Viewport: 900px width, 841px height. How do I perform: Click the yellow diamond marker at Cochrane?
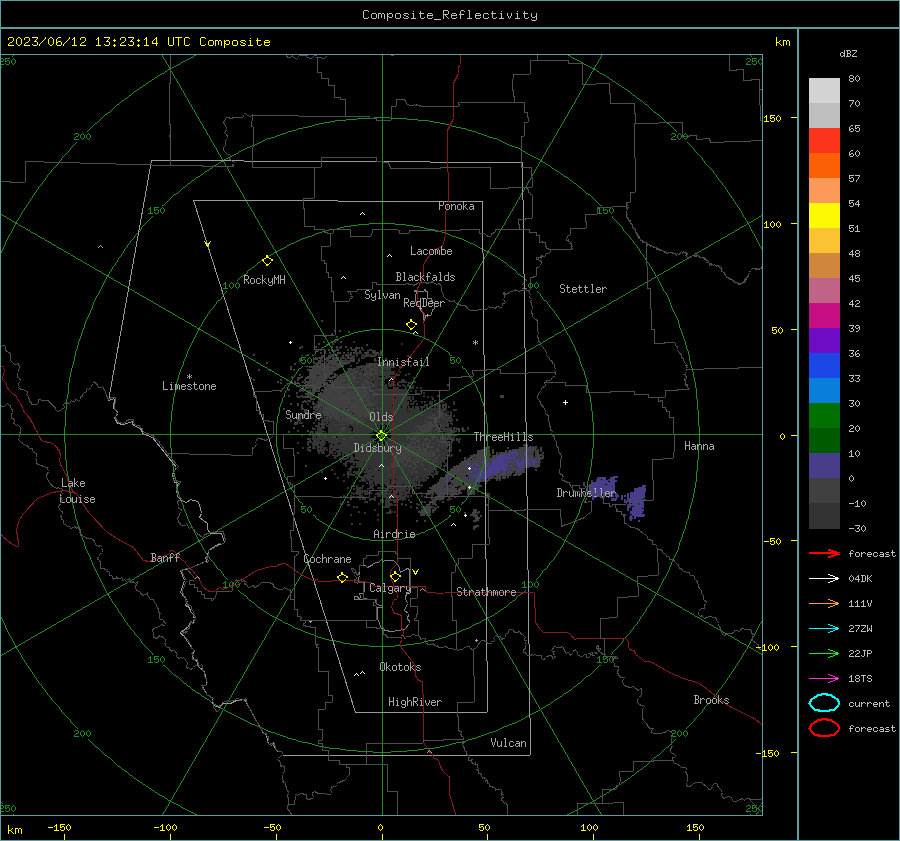(x=343, y=577)
